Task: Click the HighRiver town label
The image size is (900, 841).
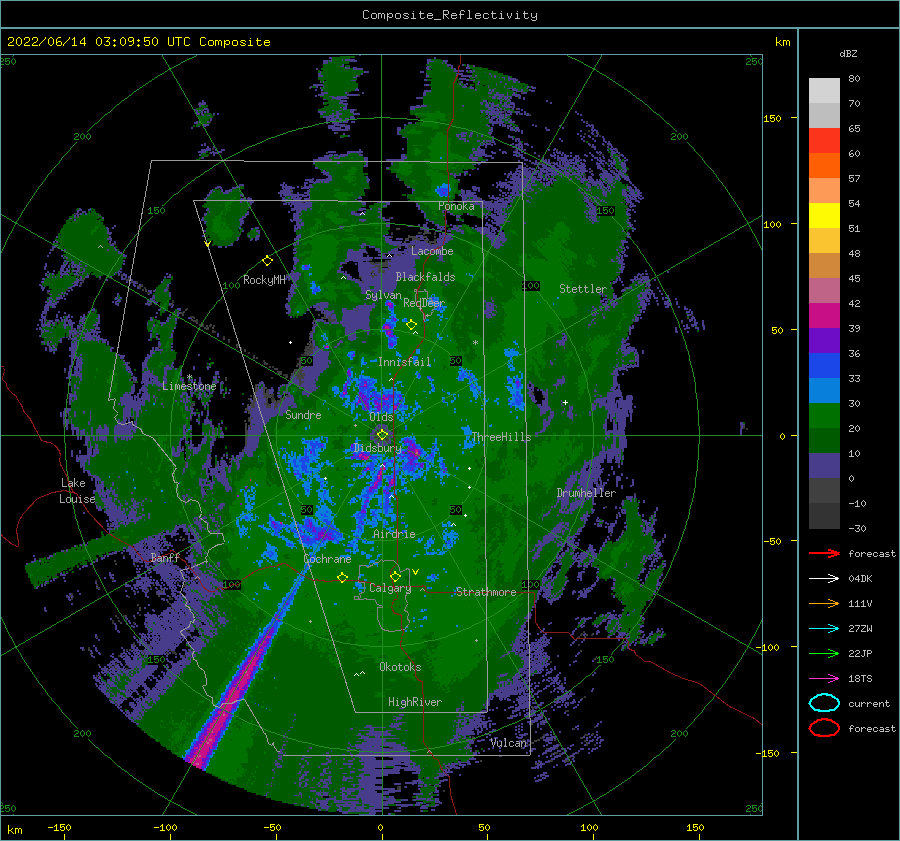Action: [415, 702]
